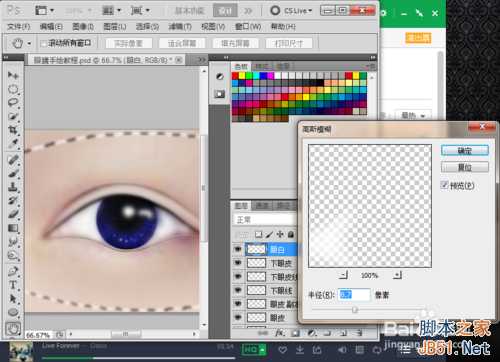Select the Ellipse shape tool
This screenshot has width=500, height=362.
click(x=13, y=312)
